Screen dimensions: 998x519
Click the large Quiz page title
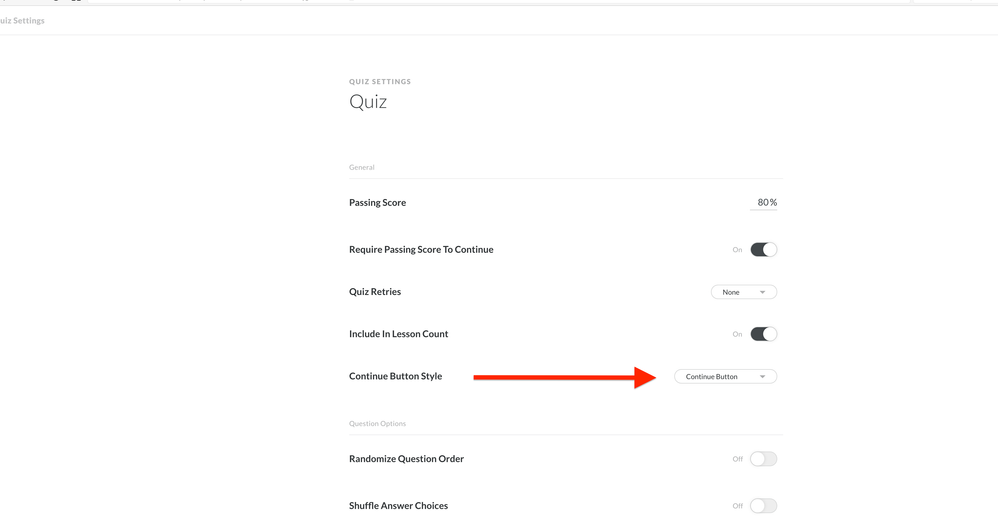368,102
